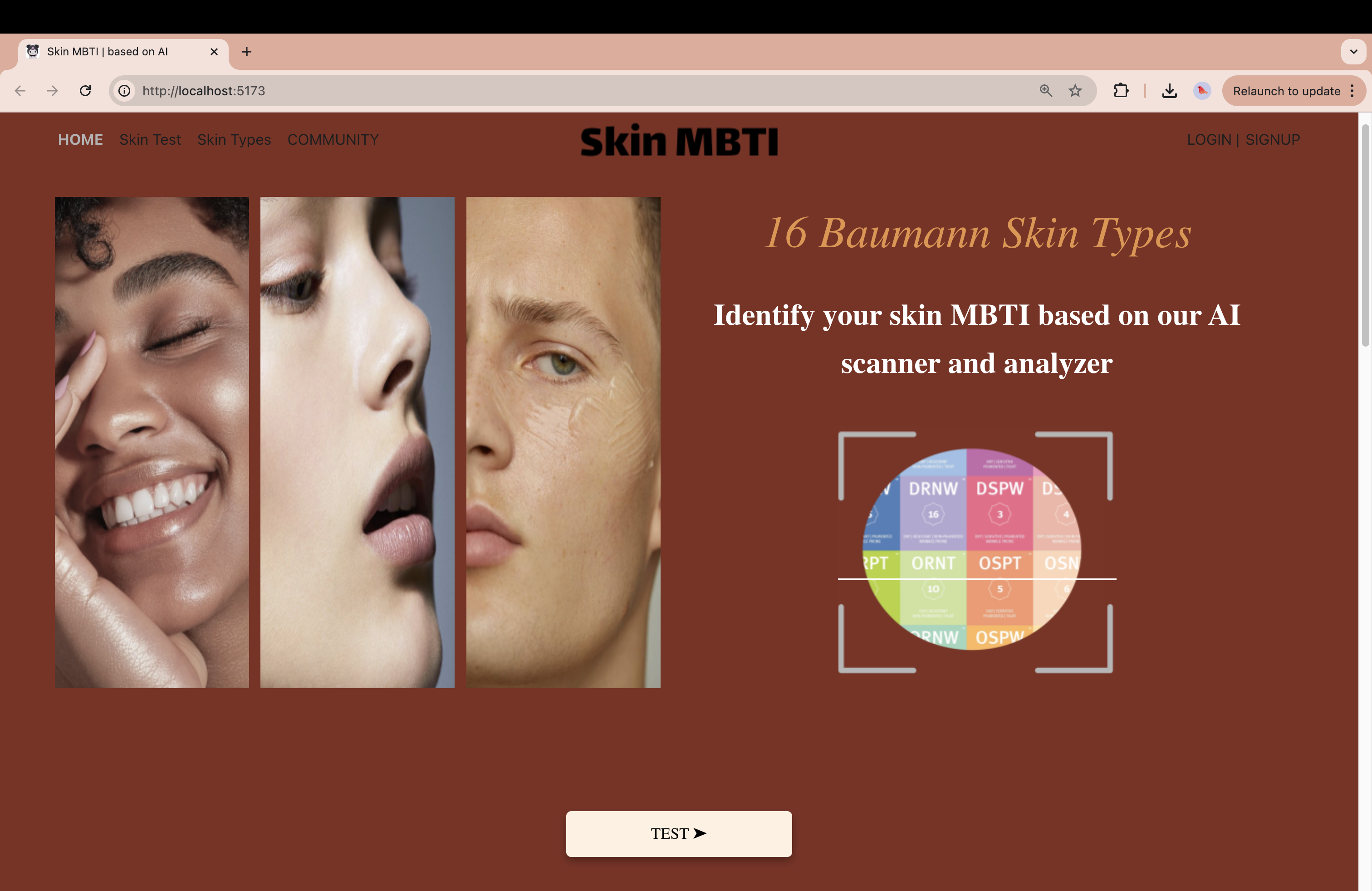Viewport: 1372px width, 891px height.
Task: Click the smiling woman face photo
Action: coord(152,442)
